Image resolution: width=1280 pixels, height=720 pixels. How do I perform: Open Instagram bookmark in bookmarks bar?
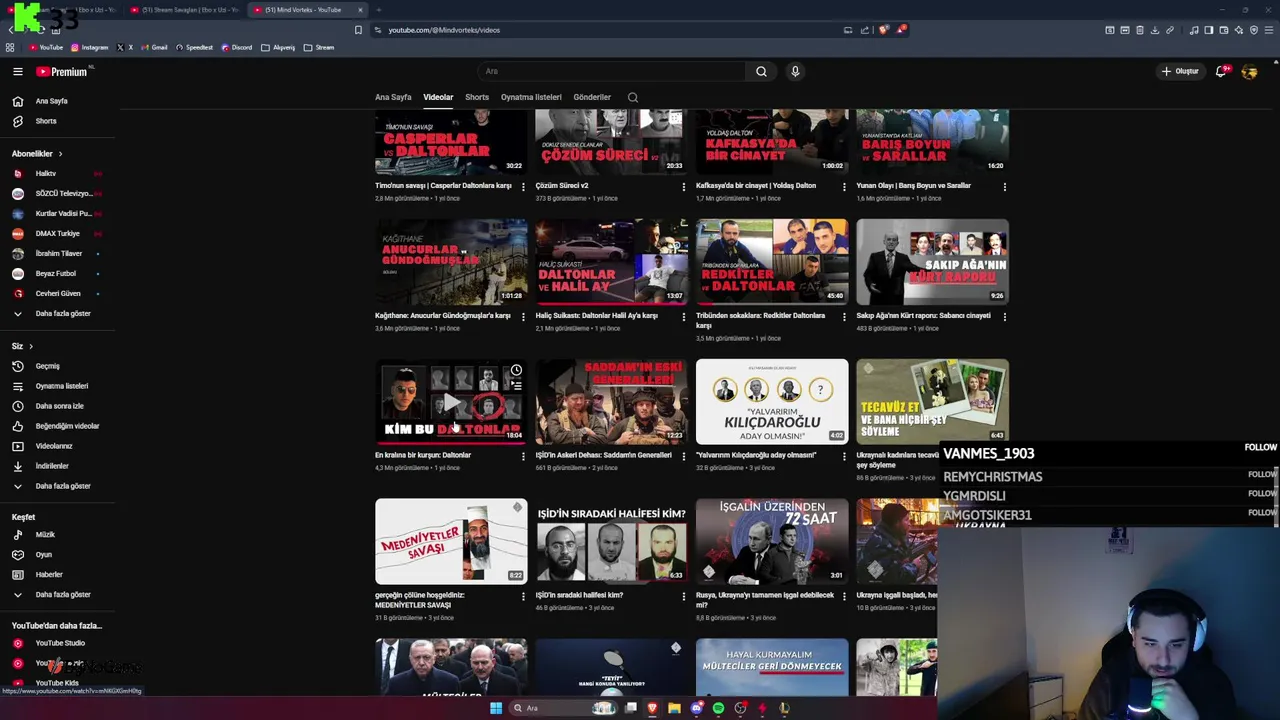(89, 47)
